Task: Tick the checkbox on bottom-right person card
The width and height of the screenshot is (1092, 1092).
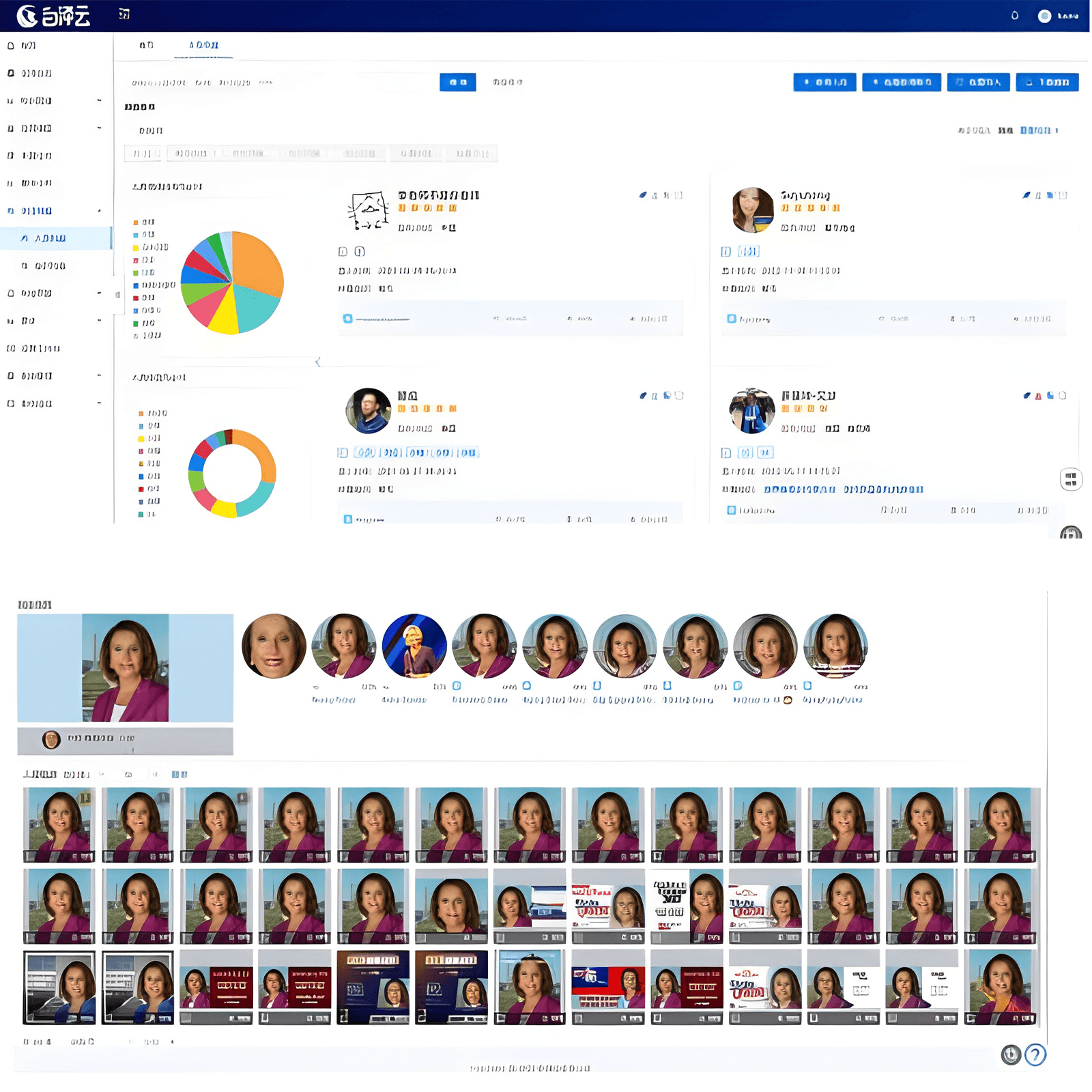Action: point(1063,396)
